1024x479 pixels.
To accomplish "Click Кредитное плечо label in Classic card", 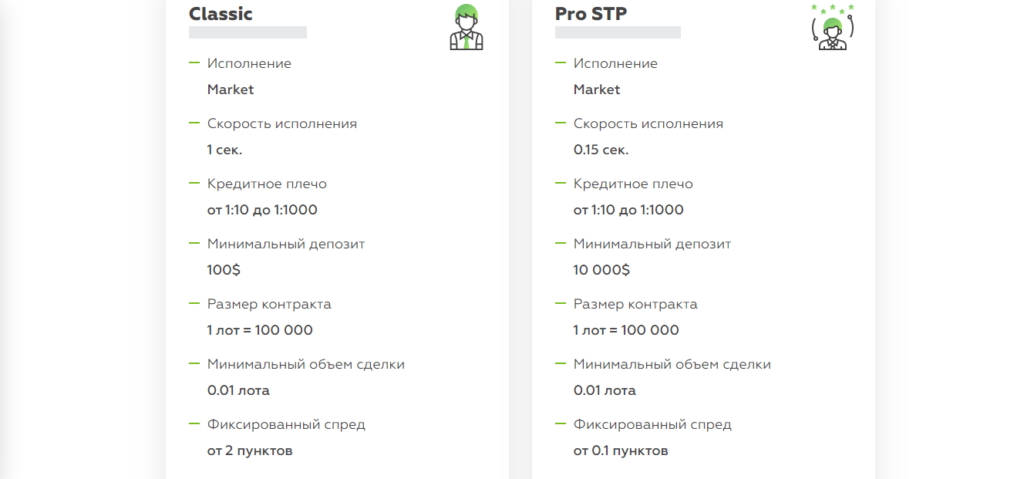I will [x=267, y=184].
